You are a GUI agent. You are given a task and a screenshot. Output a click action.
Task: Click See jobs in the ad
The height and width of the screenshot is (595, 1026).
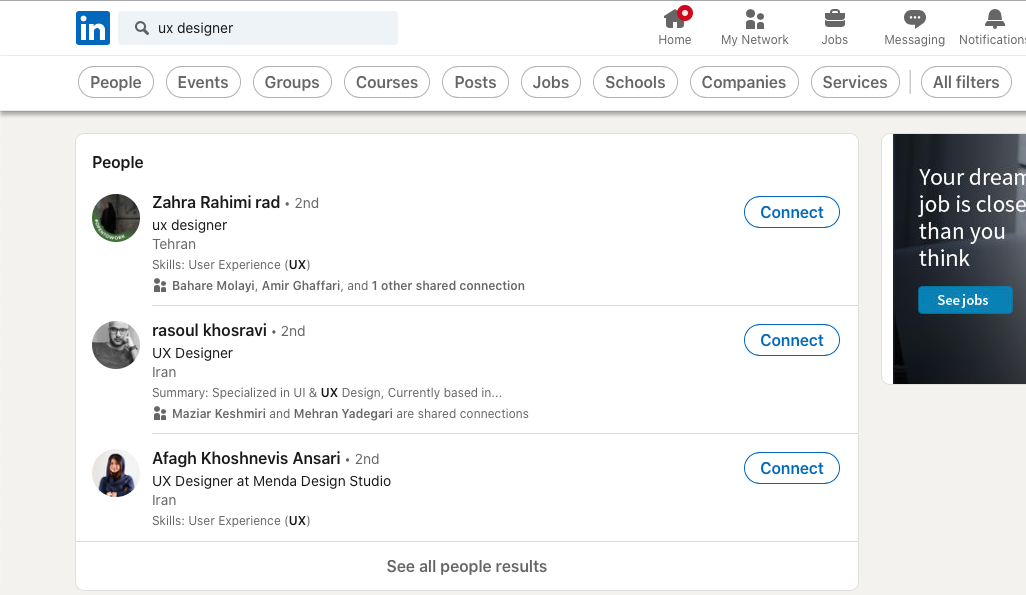[965, 300]
